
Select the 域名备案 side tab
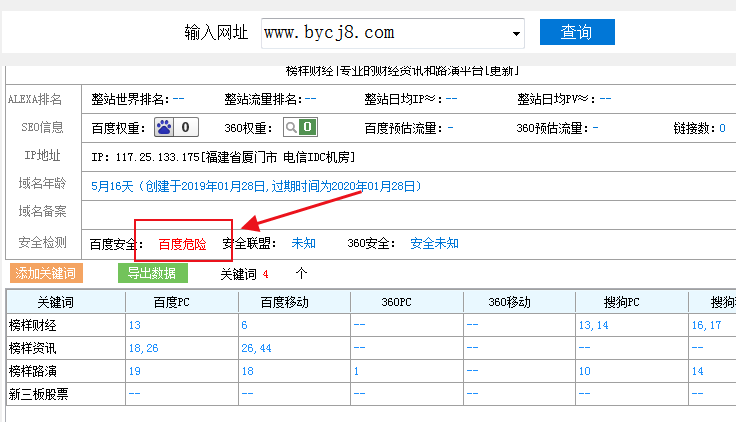(42, 211)
